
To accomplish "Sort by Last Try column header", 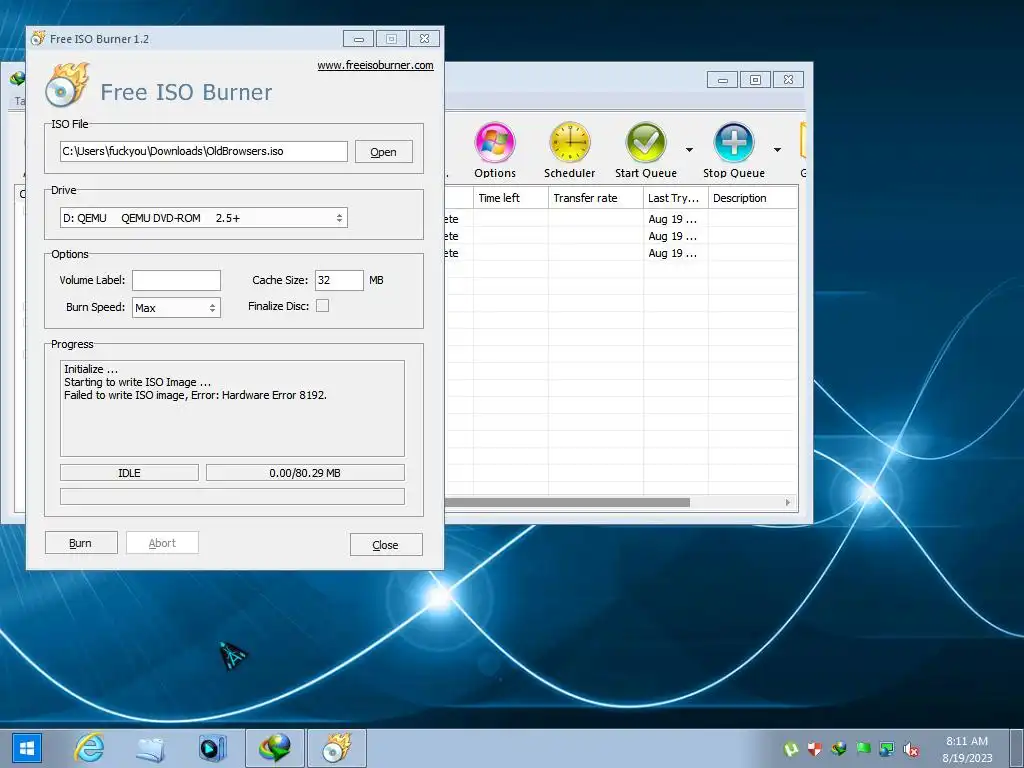I will tap(676, 198).
